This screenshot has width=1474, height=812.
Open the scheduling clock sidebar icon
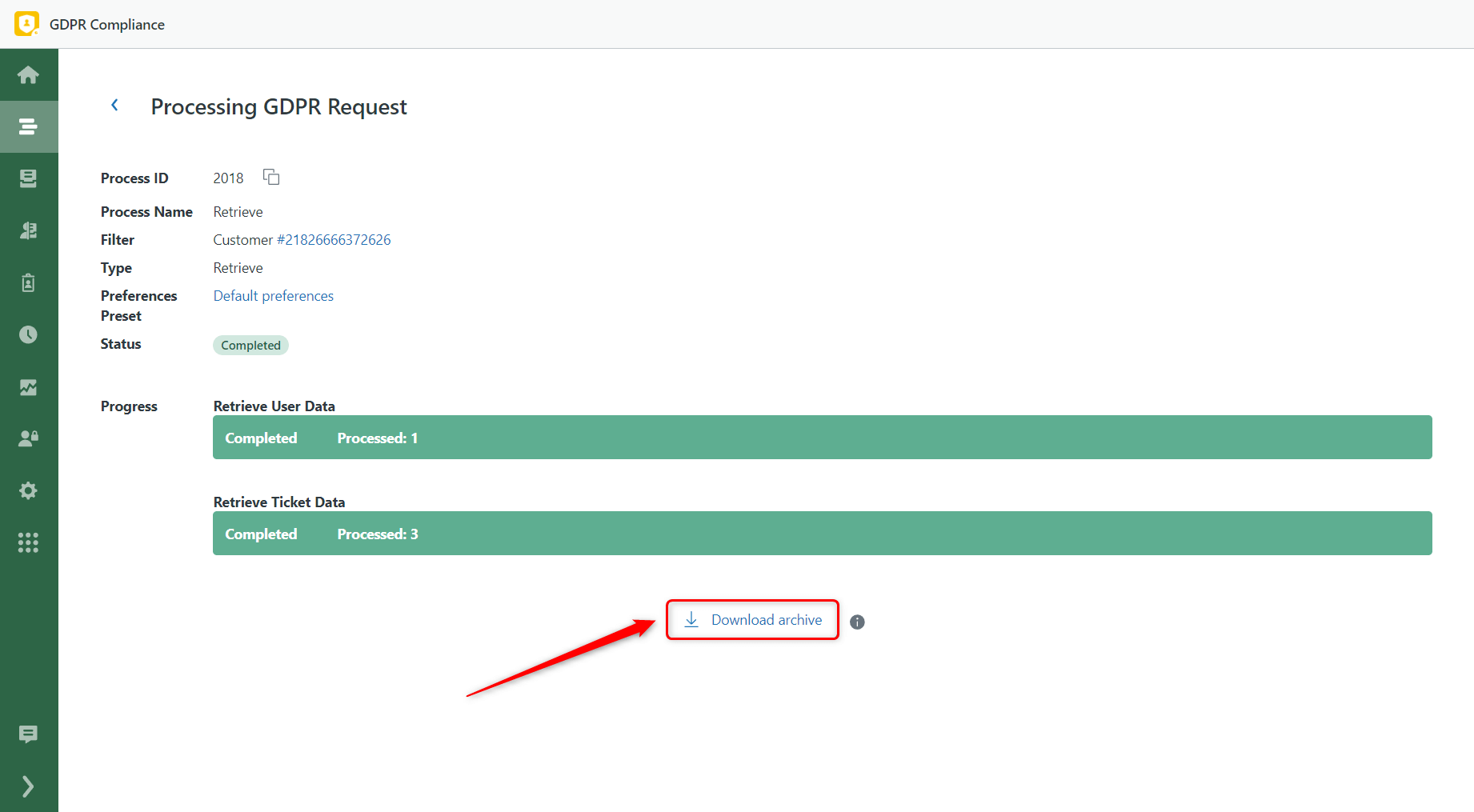point(28,334)
